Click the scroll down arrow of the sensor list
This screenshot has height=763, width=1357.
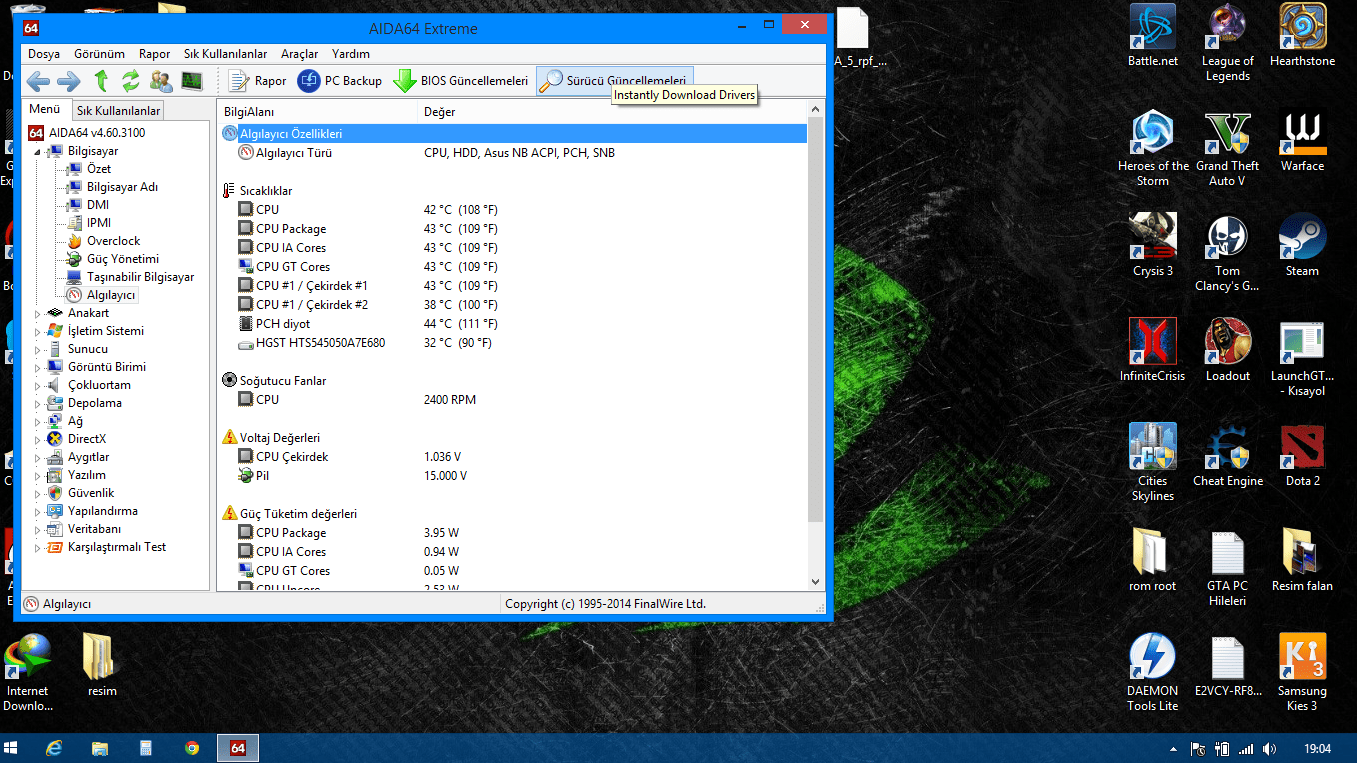pyautogui.click(x=815, y=581)
